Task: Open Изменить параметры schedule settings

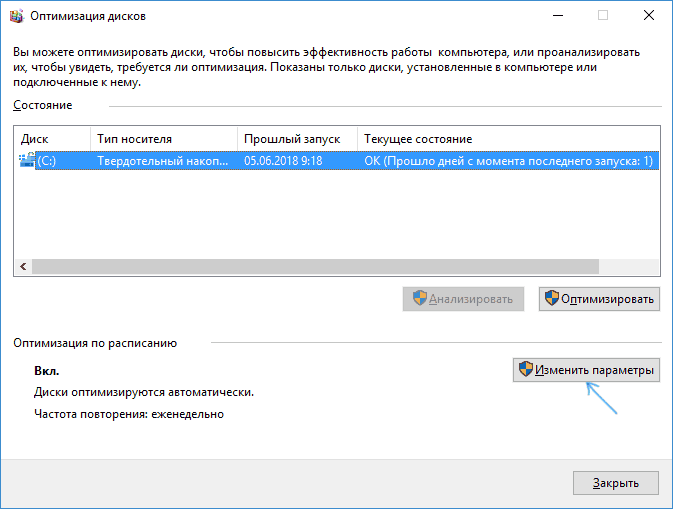Action: (586, 370)
